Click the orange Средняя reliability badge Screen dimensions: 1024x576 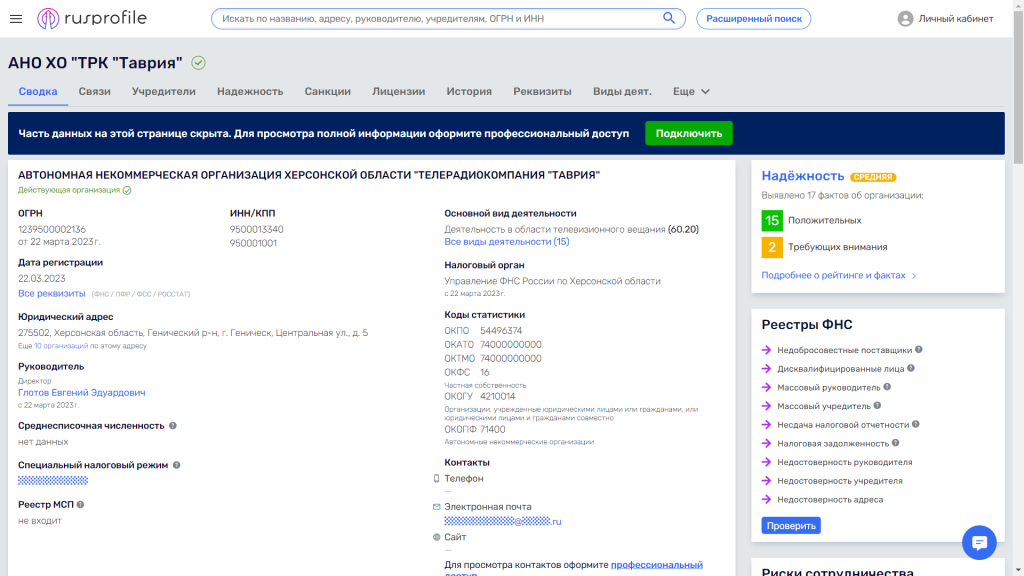(x=872, y=177)
